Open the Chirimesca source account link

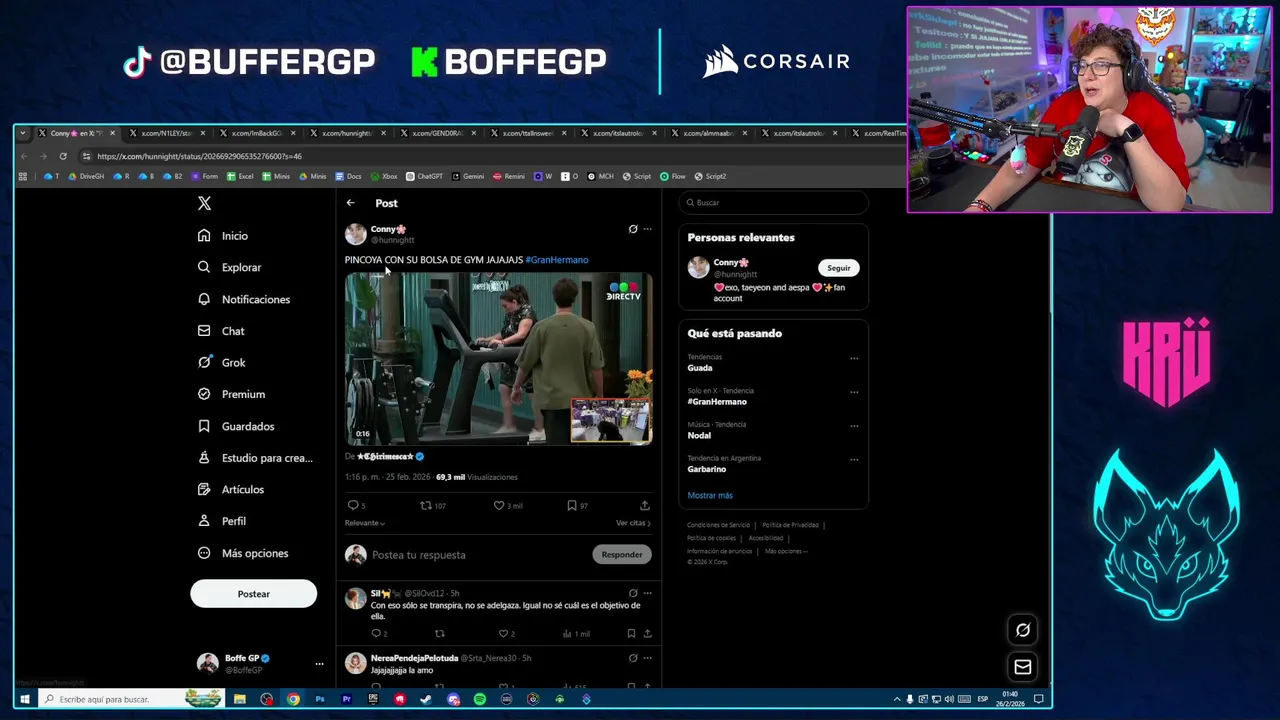point(390,456)
